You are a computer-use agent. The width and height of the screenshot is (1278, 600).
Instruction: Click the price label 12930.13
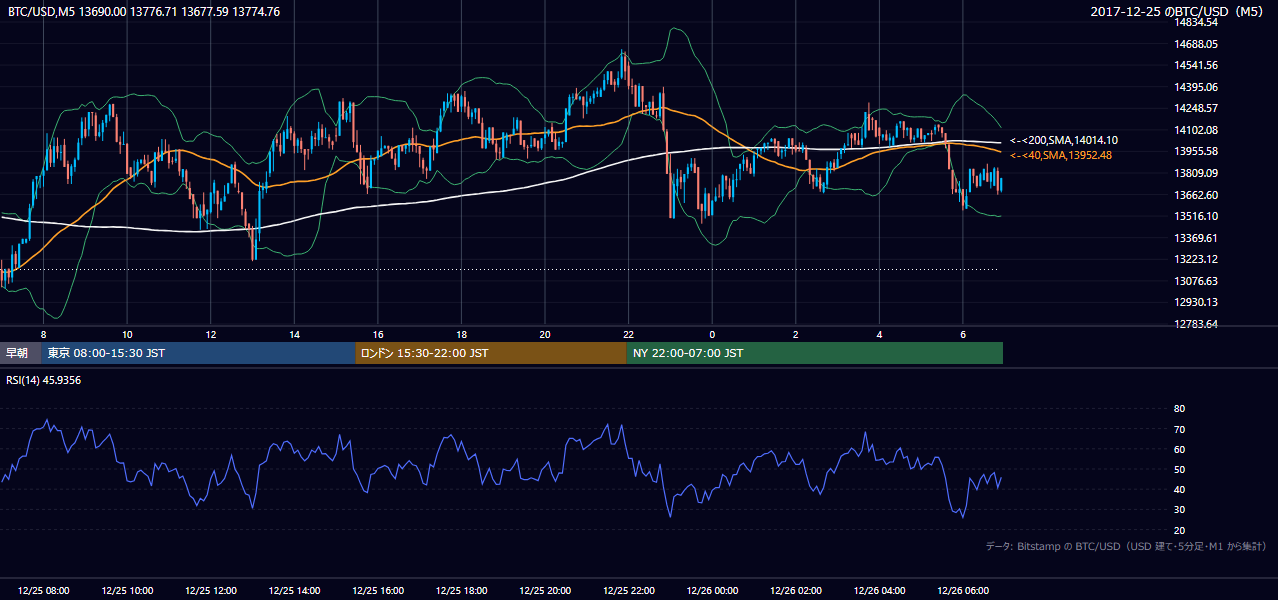1196,302
